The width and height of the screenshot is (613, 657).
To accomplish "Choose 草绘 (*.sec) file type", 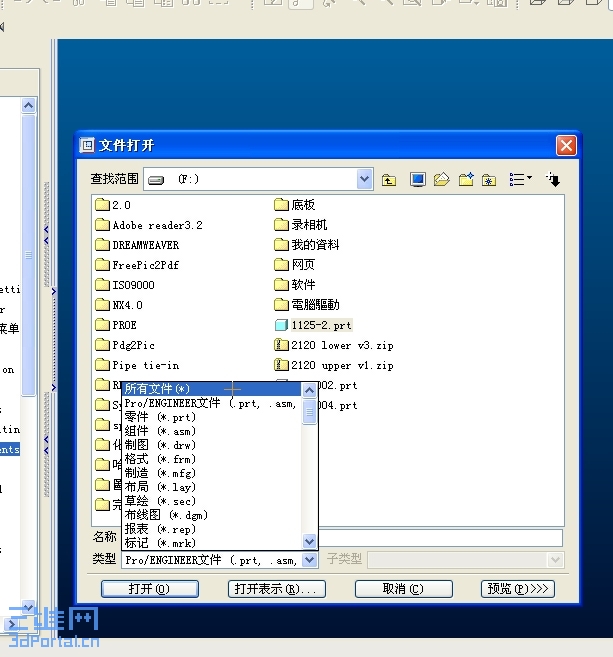I will tap(212, 501).
